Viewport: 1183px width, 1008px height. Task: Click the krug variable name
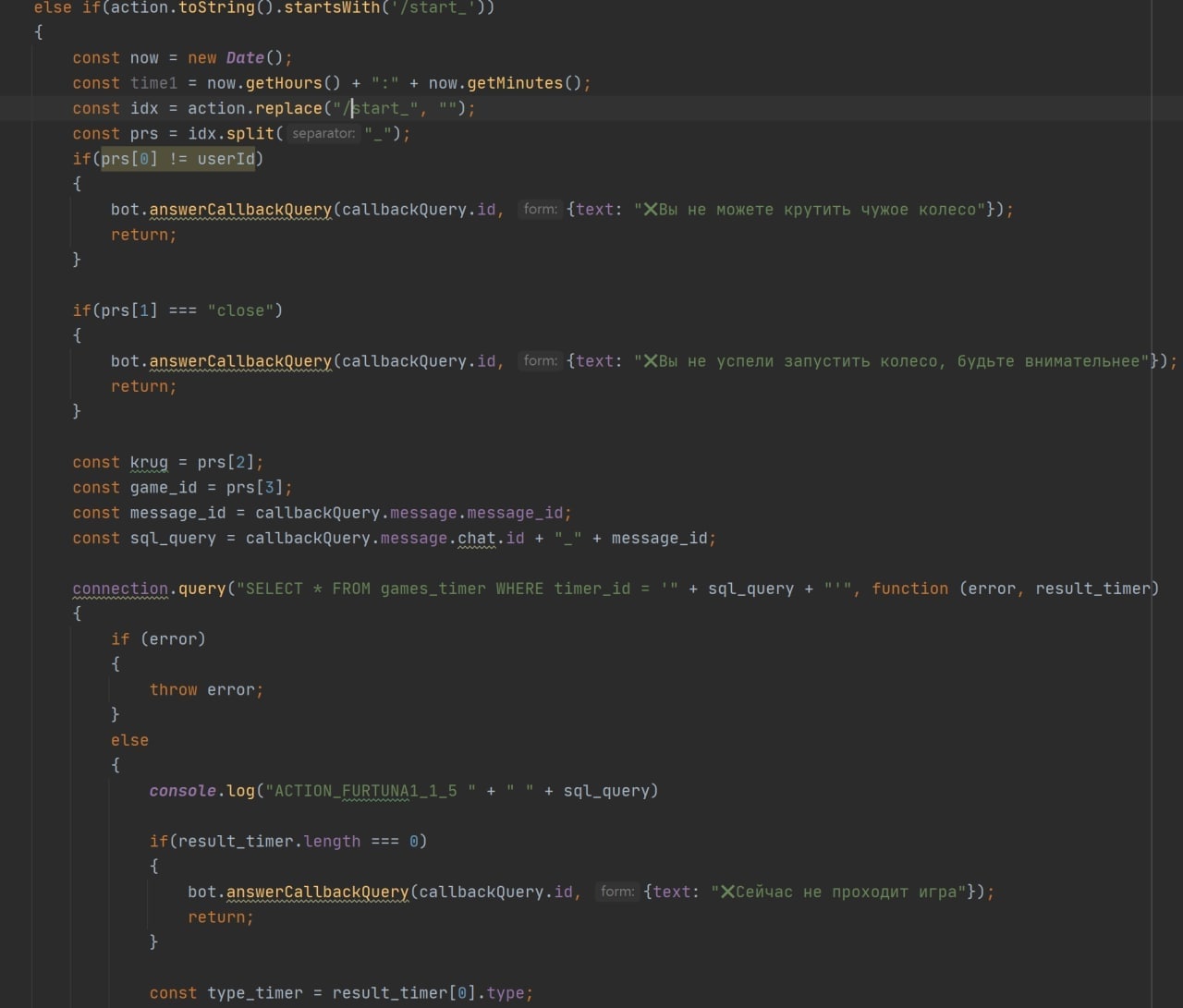[149, 462]
